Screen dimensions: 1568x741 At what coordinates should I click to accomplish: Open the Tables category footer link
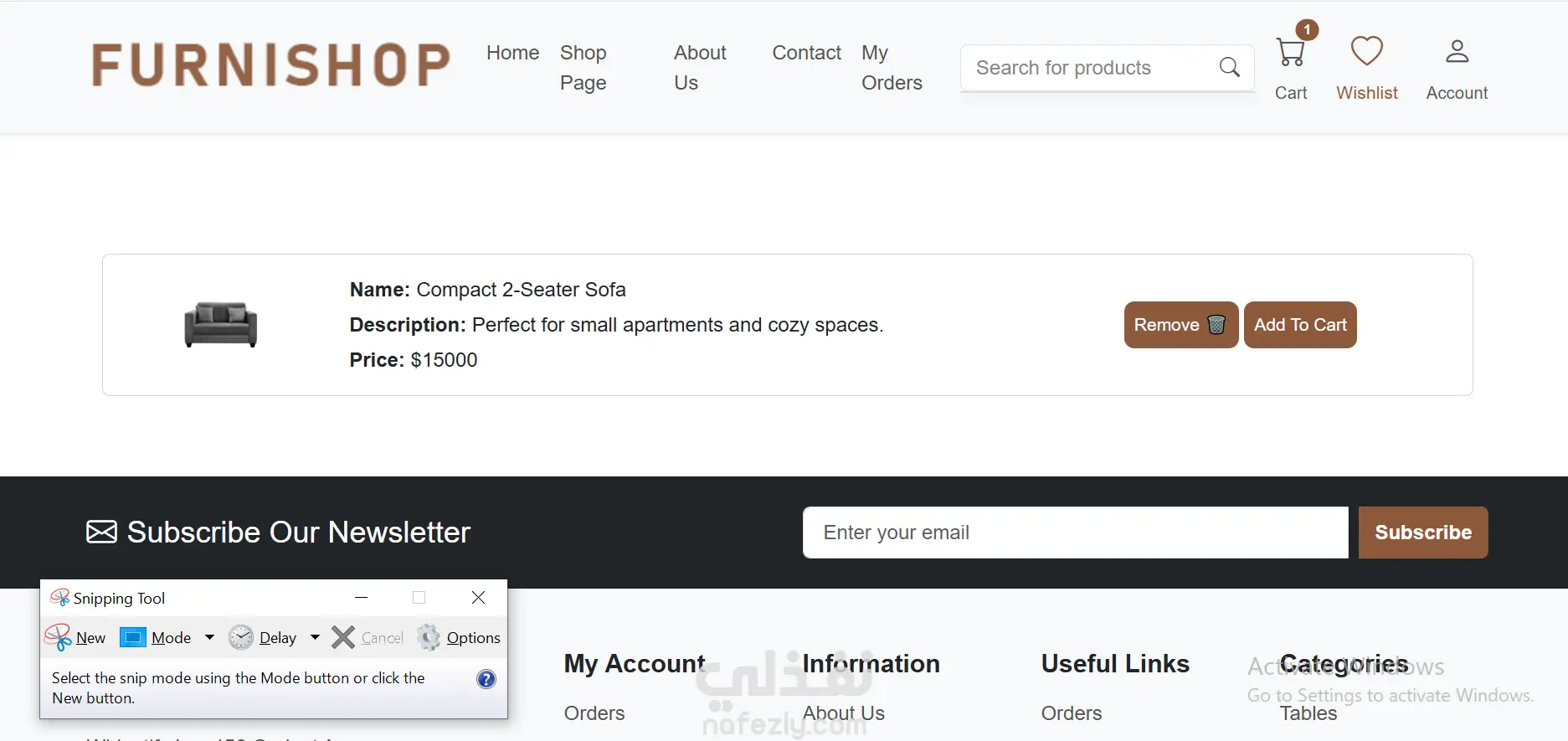[x=1308, y=713]
